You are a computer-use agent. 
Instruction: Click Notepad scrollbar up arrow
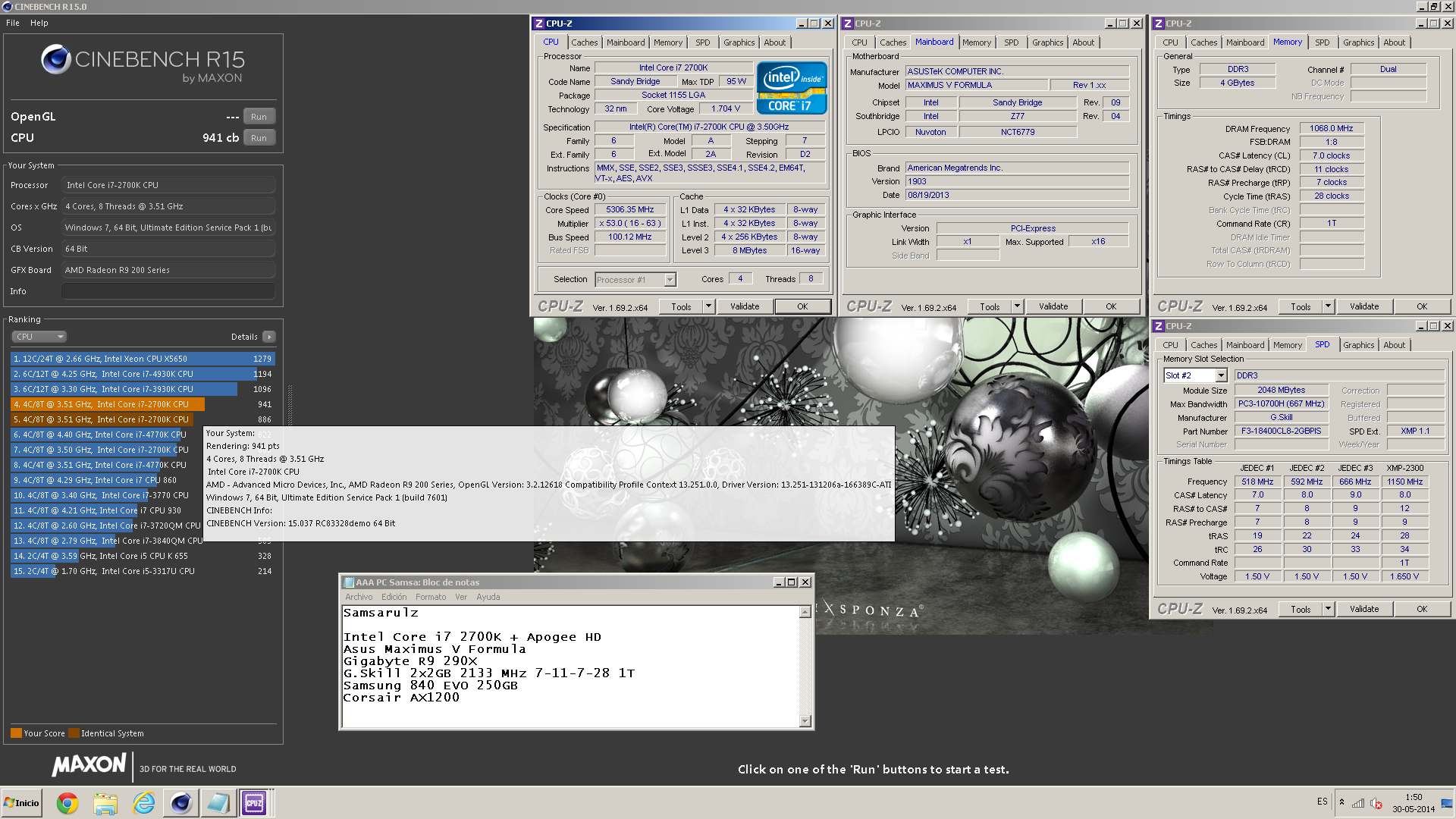coord(805,613)
